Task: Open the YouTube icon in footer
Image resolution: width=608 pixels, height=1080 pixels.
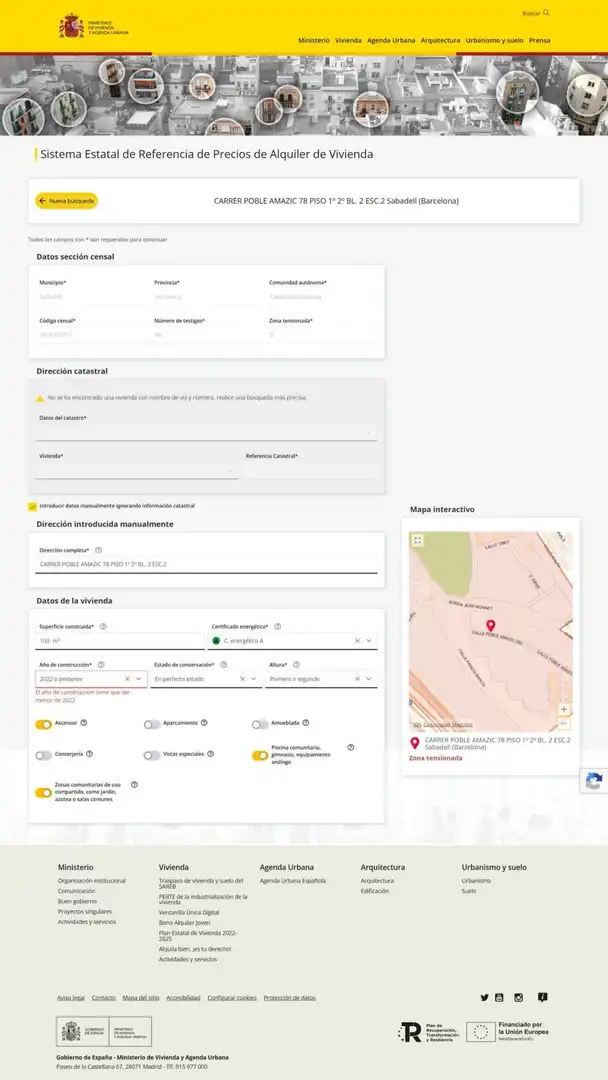Action: [499, 997]
